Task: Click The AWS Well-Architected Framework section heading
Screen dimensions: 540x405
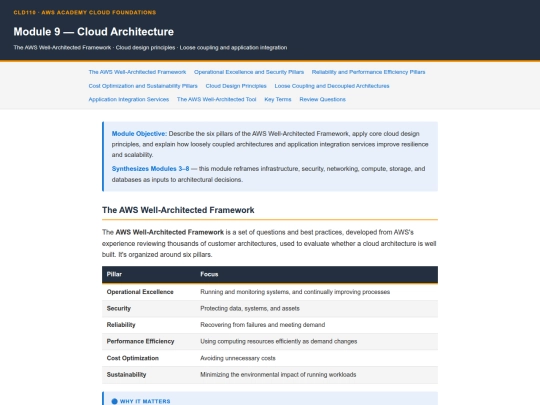Action: pyautogui.click(x=178, y=210)
